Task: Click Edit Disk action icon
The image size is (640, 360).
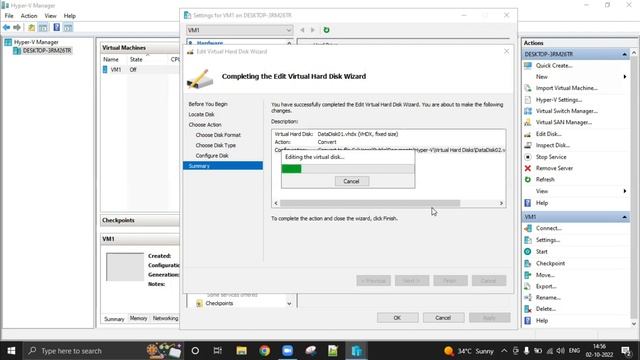Action: pos(528,134)
